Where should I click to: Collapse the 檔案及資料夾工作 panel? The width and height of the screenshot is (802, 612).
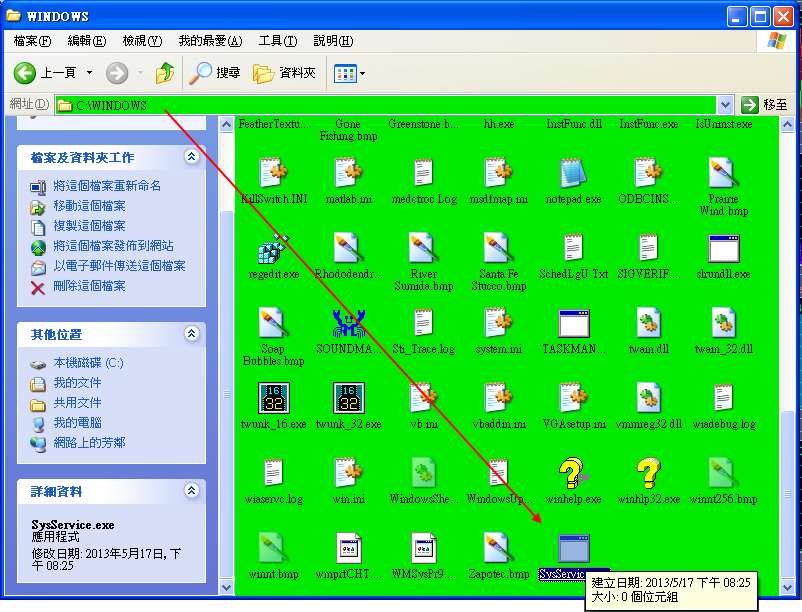191,156
